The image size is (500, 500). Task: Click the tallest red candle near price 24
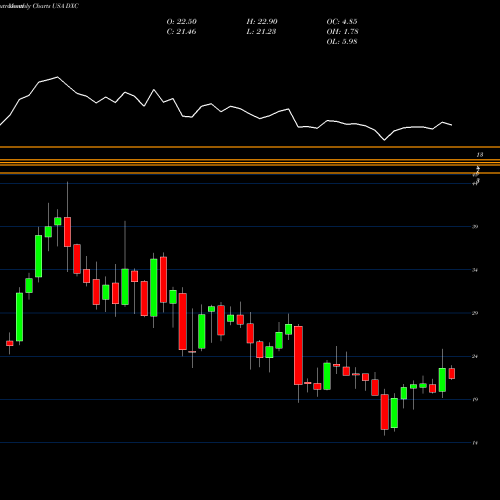pyautogui.click(x=298, y=355)
